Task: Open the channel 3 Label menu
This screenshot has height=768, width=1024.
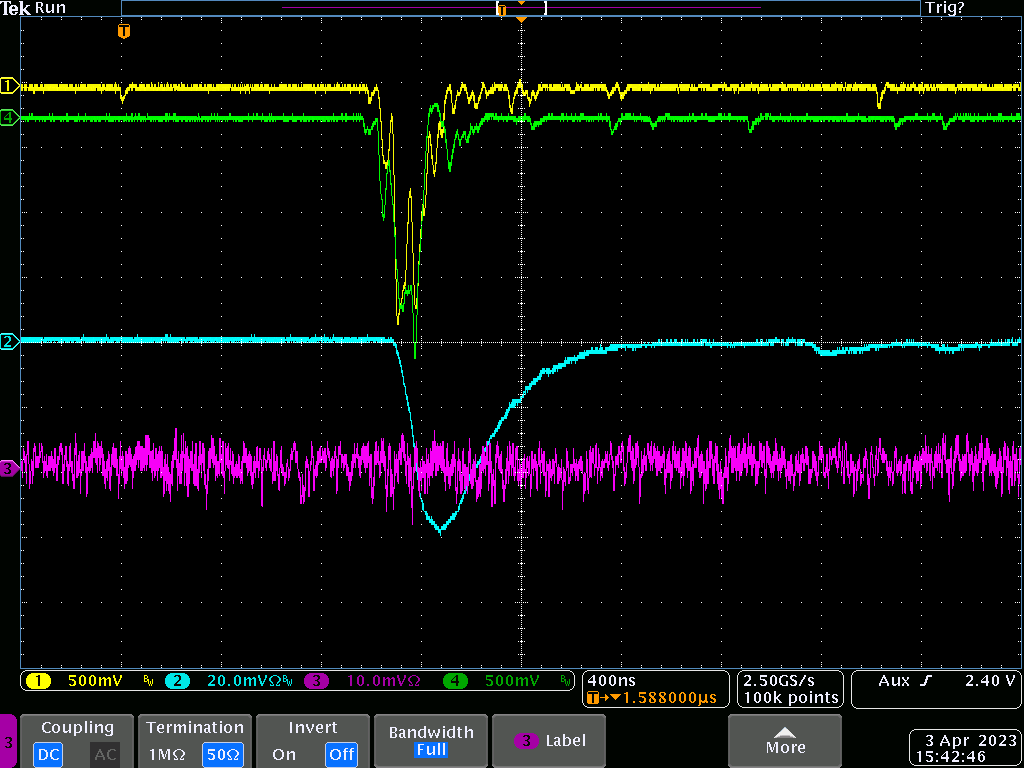Action: [551, 741]
